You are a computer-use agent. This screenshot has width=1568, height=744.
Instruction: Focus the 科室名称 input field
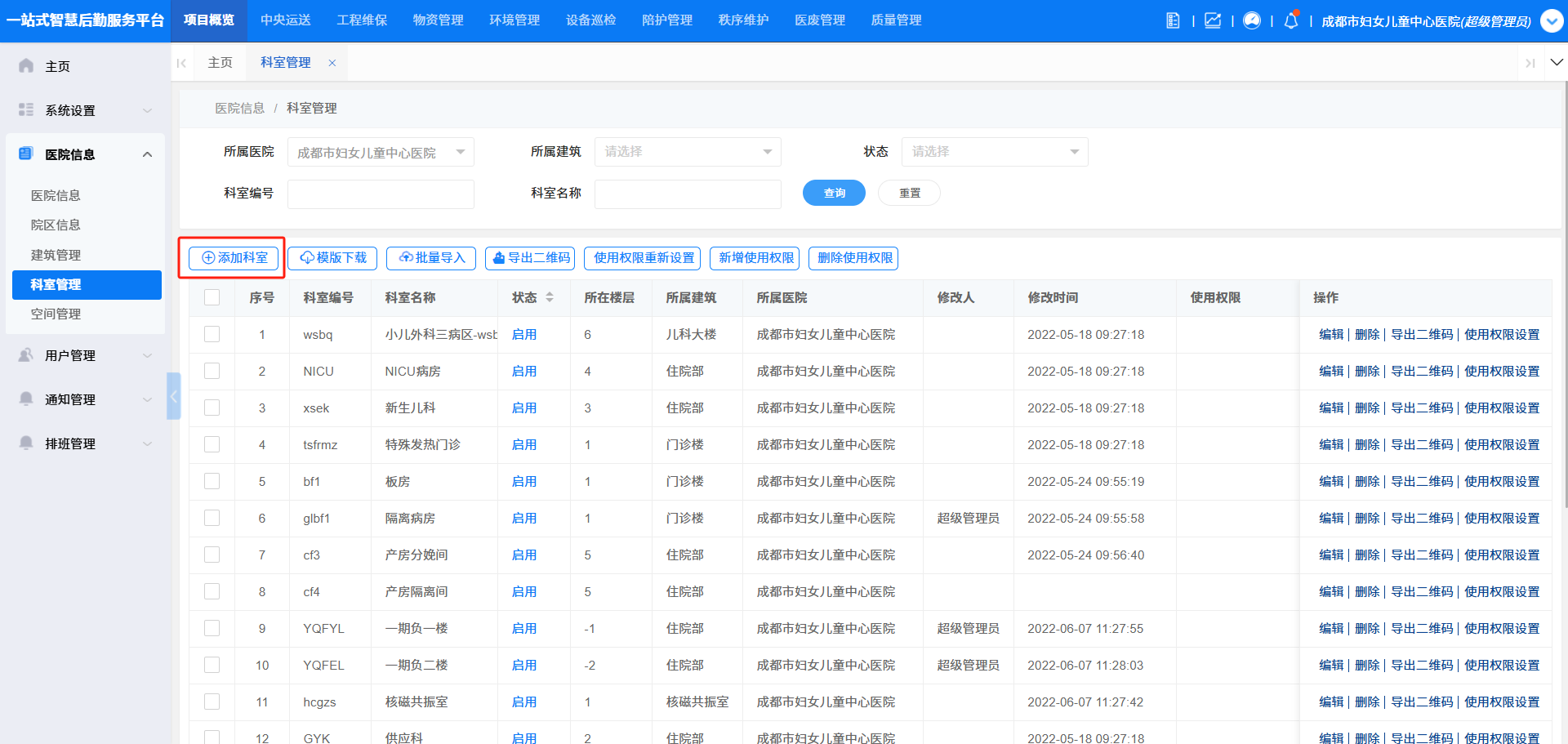click(x=688, y=194)
